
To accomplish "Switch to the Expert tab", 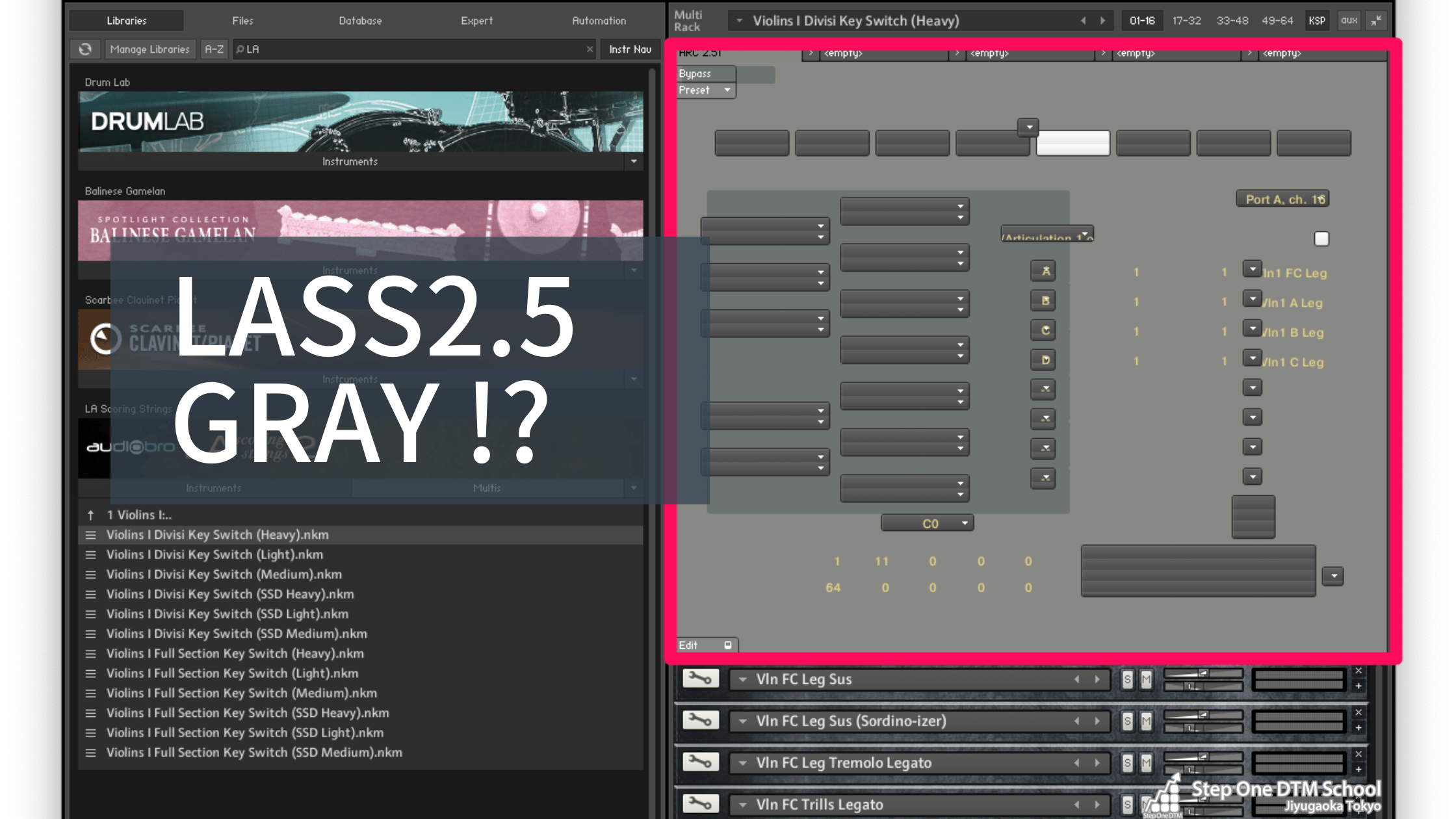I will coord(476,21).
